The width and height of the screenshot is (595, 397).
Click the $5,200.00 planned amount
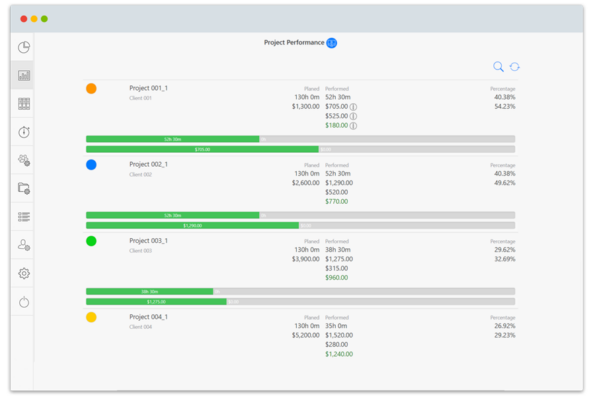coord(305,336)
